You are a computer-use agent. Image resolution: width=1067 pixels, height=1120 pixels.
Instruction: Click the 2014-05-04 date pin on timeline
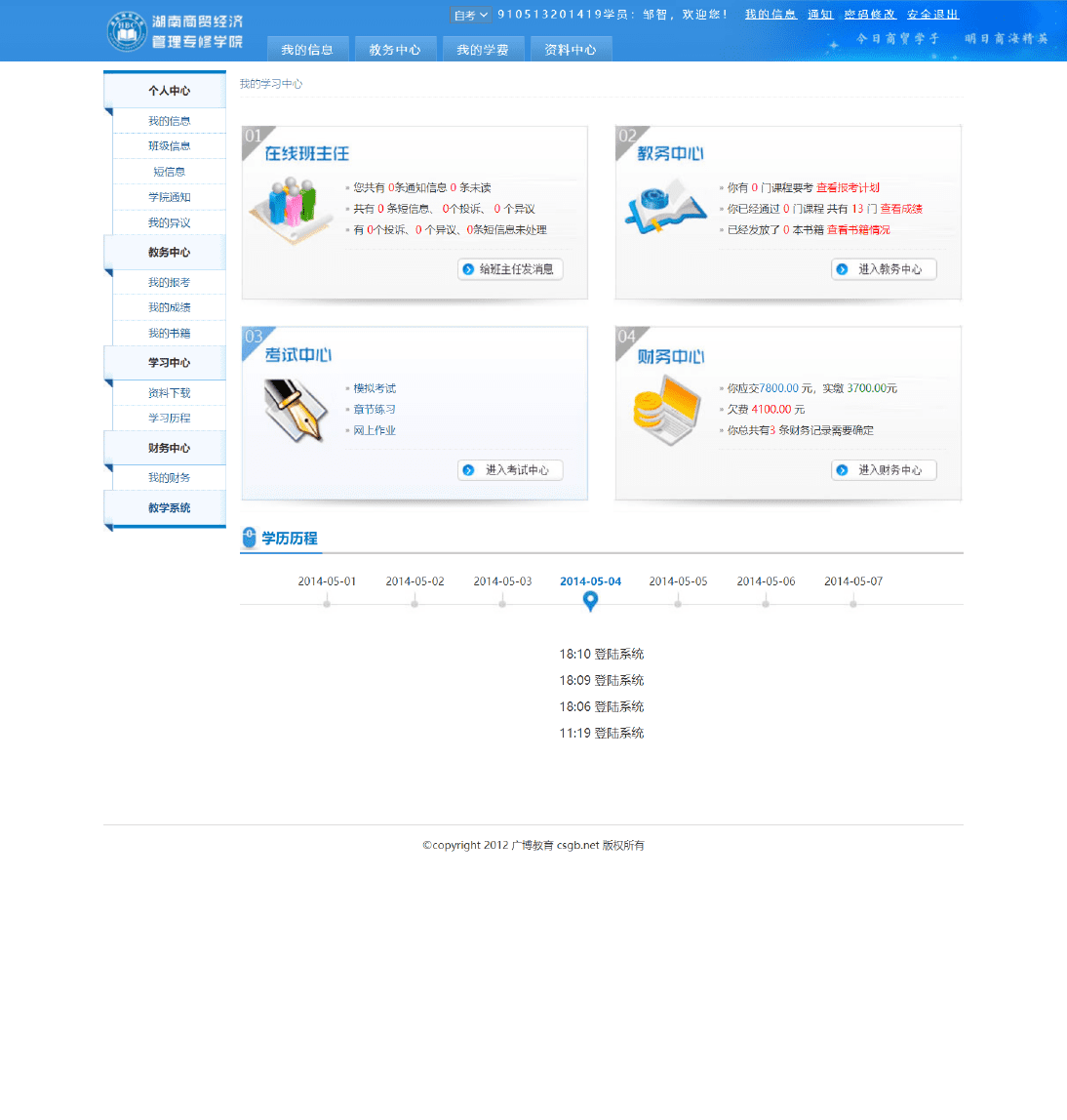(590, 602)
